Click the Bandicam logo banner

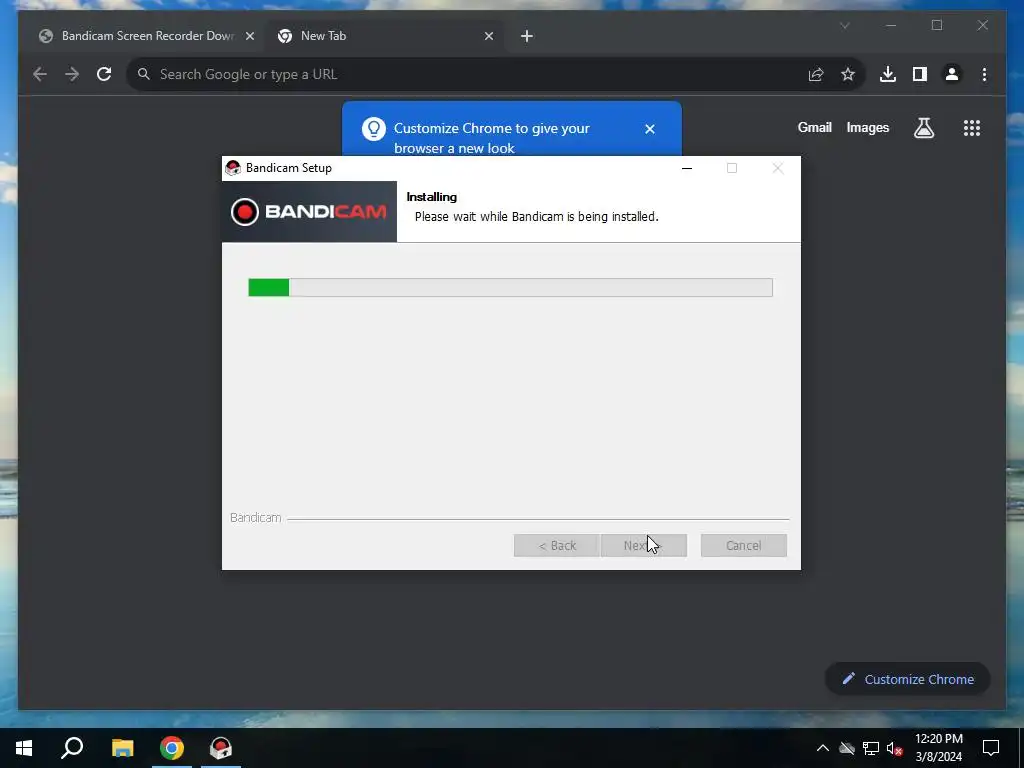309,212
